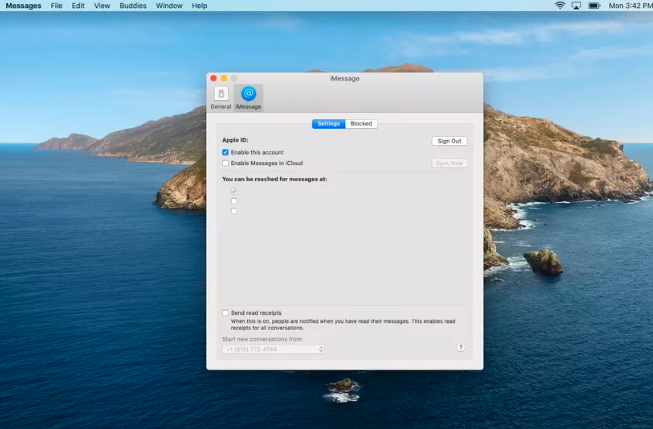653x429 pixels.
Task: Close the iMessage preferences window
Action: pos(214,78)
